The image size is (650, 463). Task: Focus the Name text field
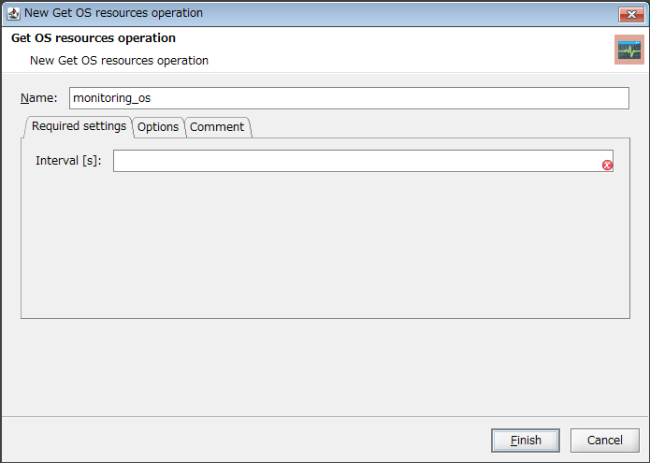tap(348, 98)
